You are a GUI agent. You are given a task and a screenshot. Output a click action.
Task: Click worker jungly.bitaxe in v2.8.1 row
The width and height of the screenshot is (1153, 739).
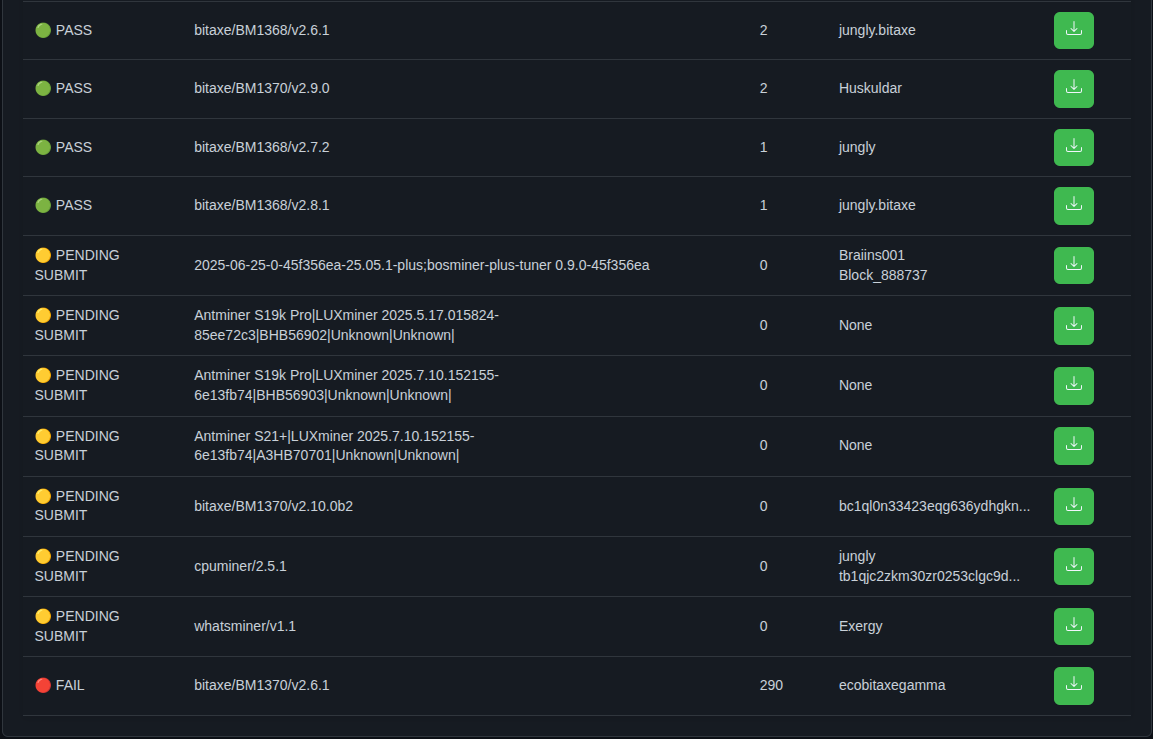click(877, 205)
